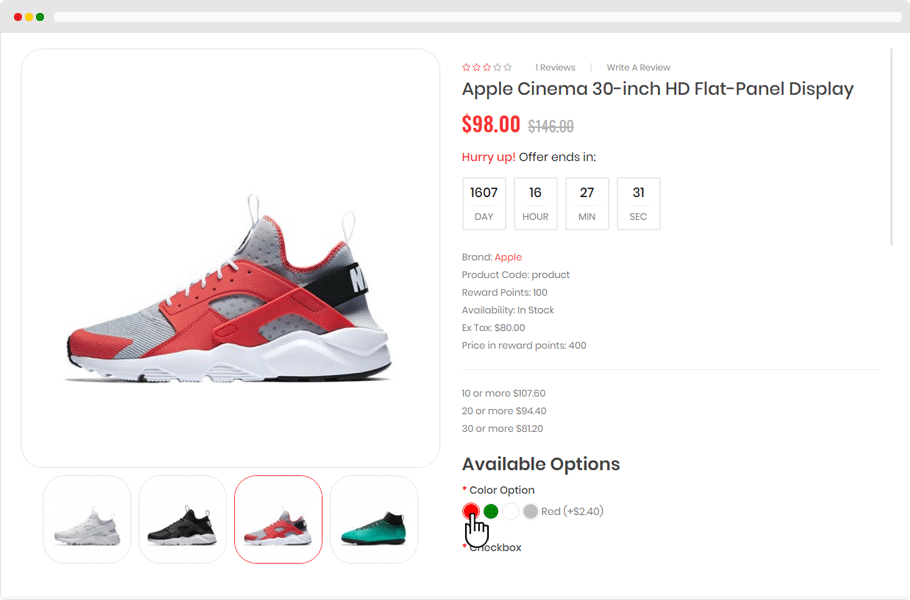Click the first rating star
This screenshot has height=600, width=910.
pos(466,68)
